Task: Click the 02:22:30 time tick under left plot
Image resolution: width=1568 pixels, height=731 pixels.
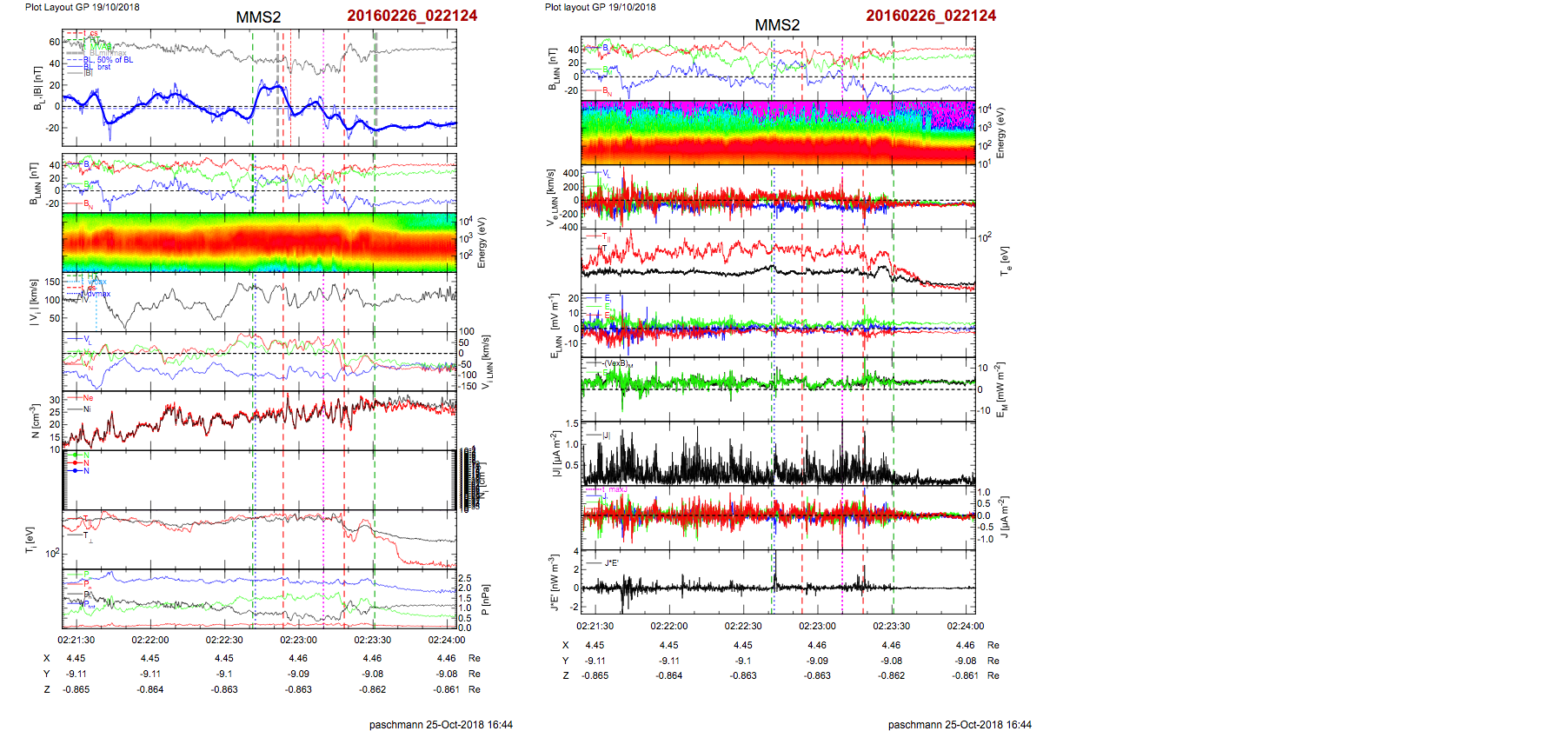Action: 224,640
